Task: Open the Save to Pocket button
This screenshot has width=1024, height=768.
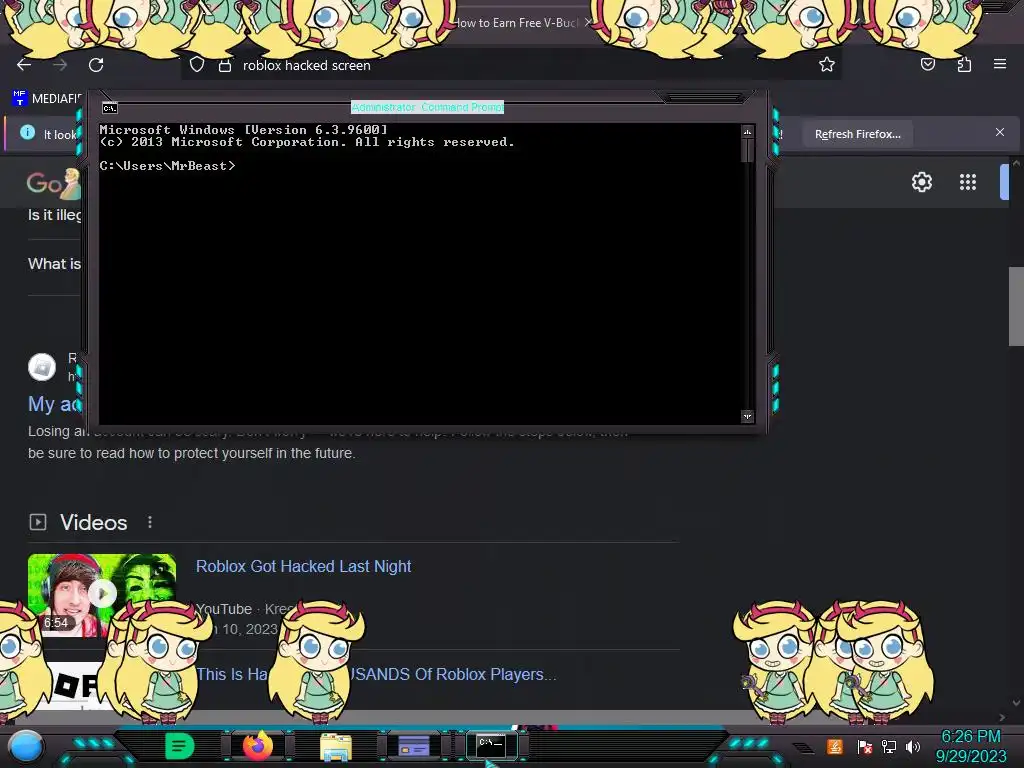Action: [928, 64]
